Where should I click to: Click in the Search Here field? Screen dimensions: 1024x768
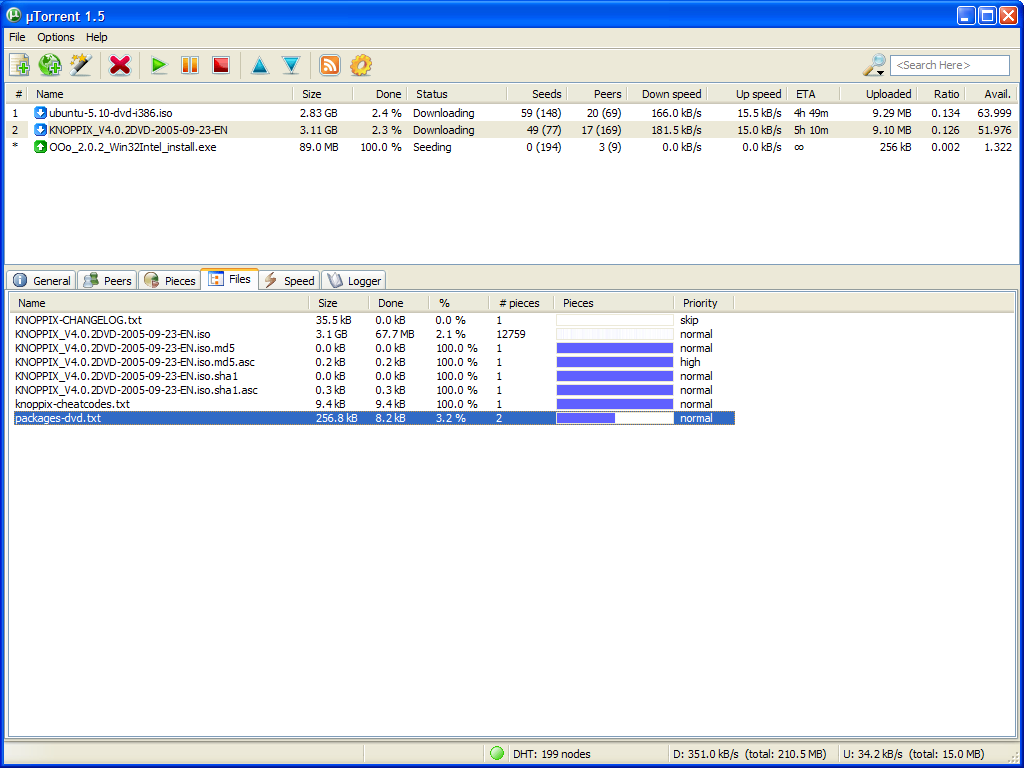tap(948, 64)
